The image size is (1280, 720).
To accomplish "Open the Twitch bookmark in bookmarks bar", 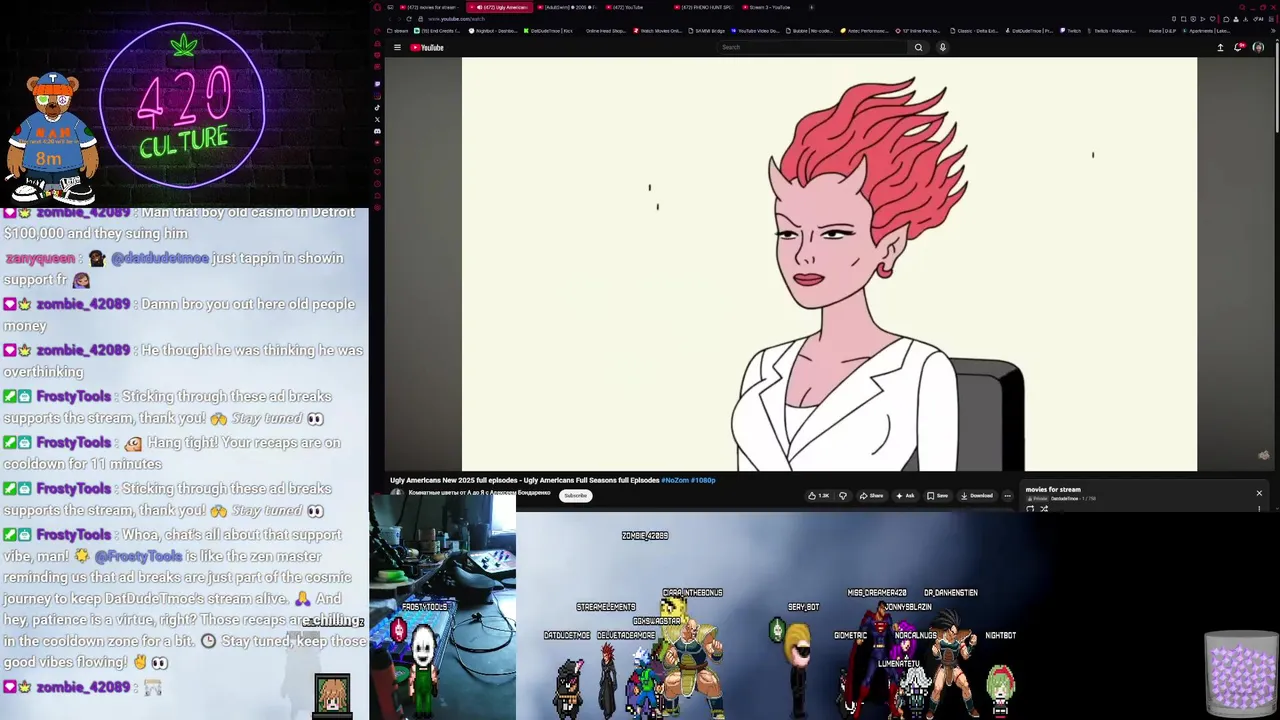I will 1071,31.
